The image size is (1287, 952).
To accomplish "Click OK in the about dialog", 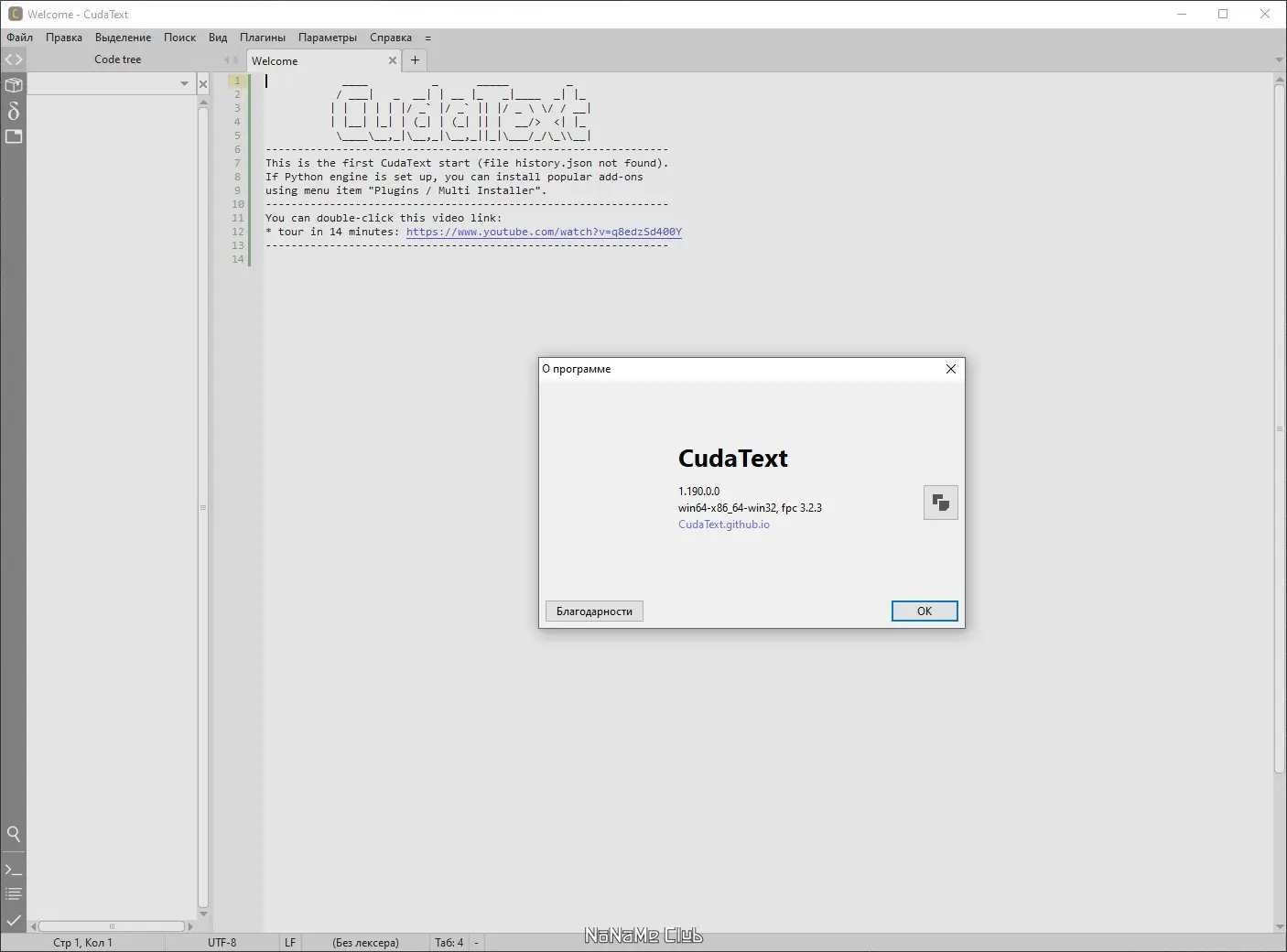I will 925,611.
